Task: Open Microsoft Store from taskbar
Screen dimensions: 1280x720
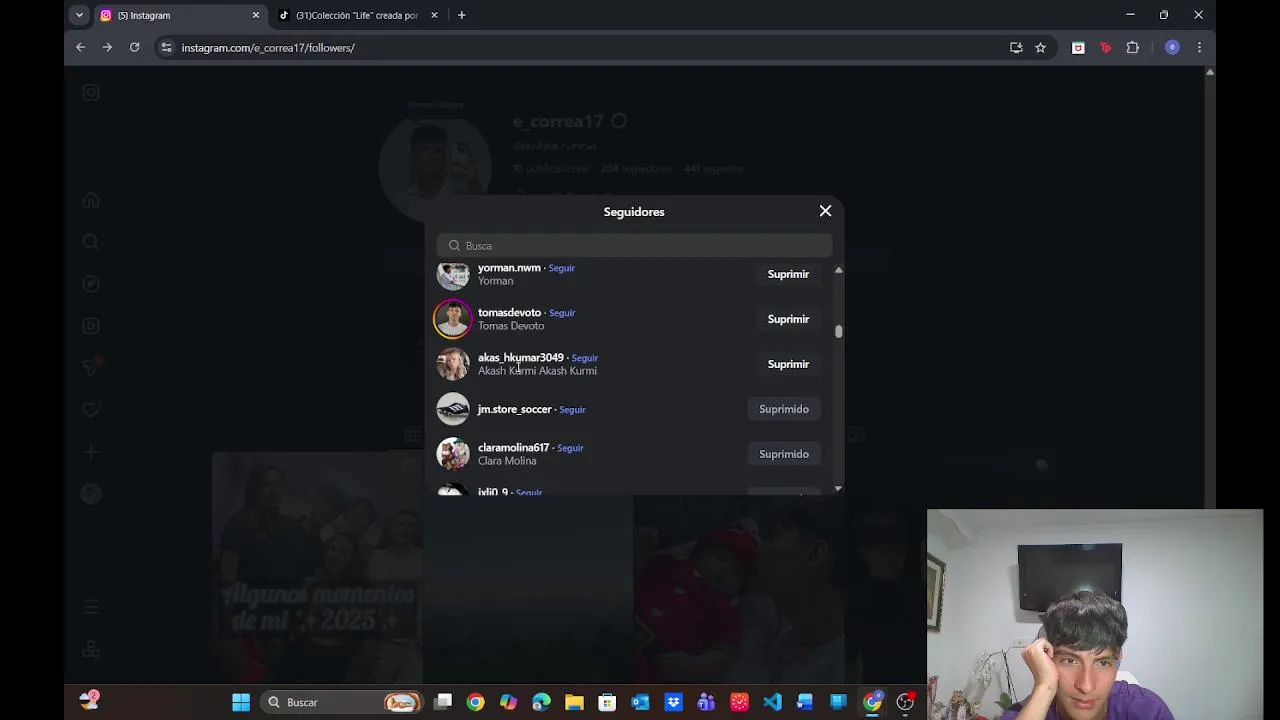Action: click(607, 702)
